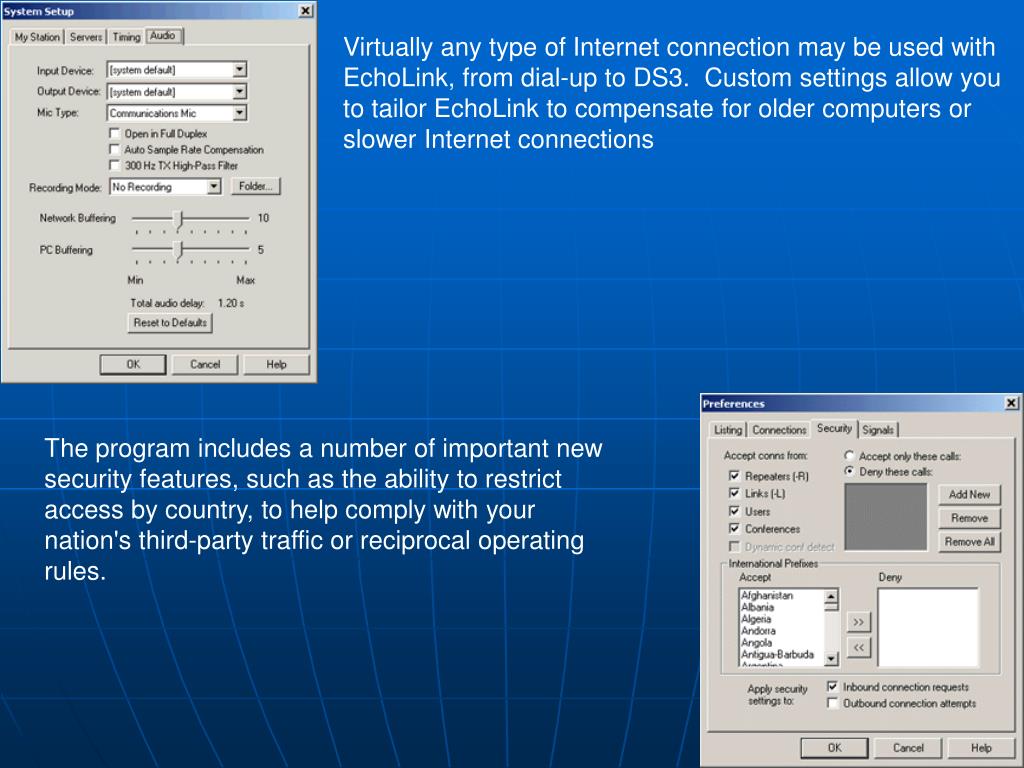
Task: Open Help from Preferences dialog
Action: coord(981,748)
